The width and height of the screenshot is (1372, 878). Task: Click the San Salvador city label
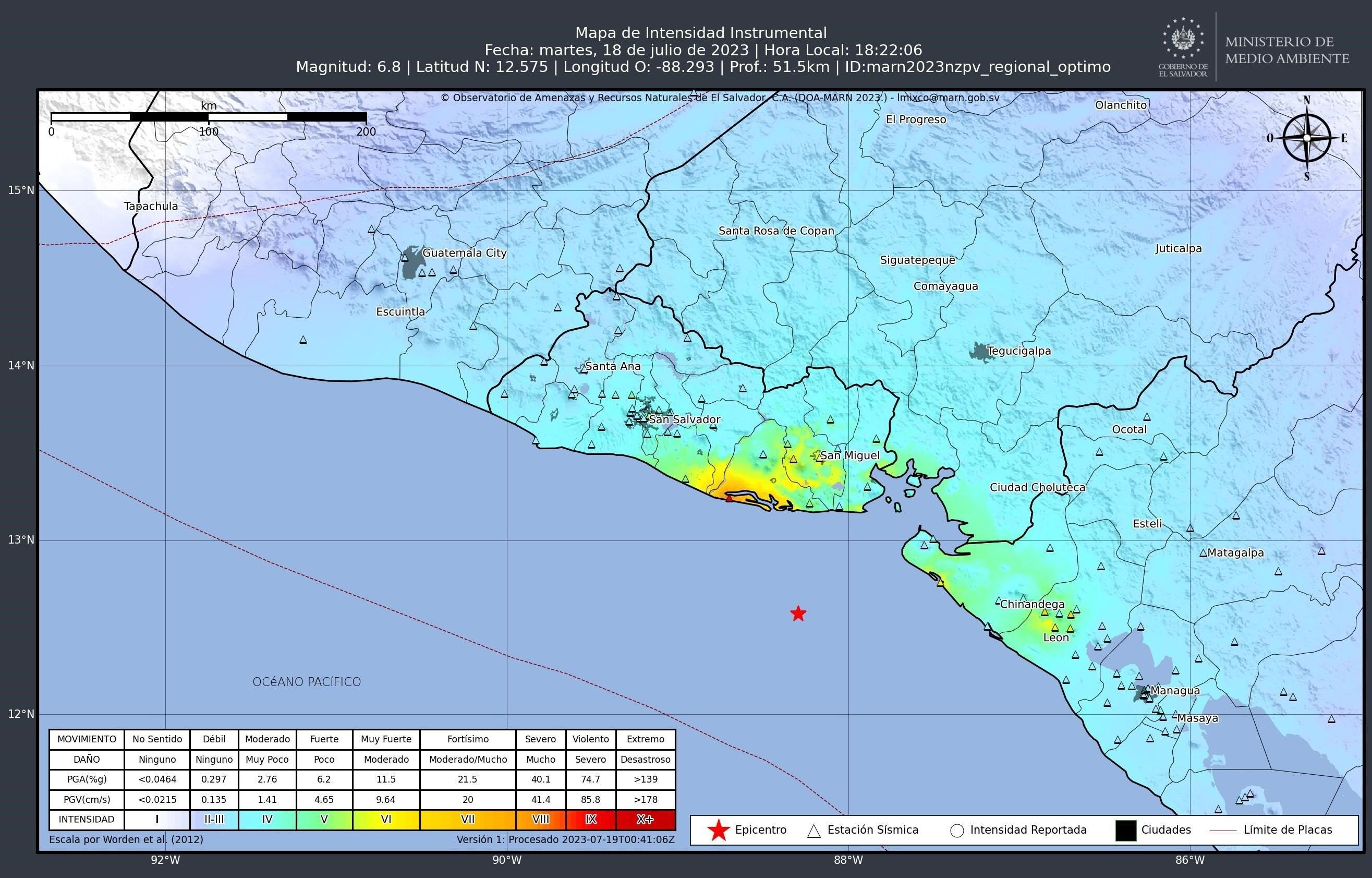pyautogui.click(x=684, y=419)
